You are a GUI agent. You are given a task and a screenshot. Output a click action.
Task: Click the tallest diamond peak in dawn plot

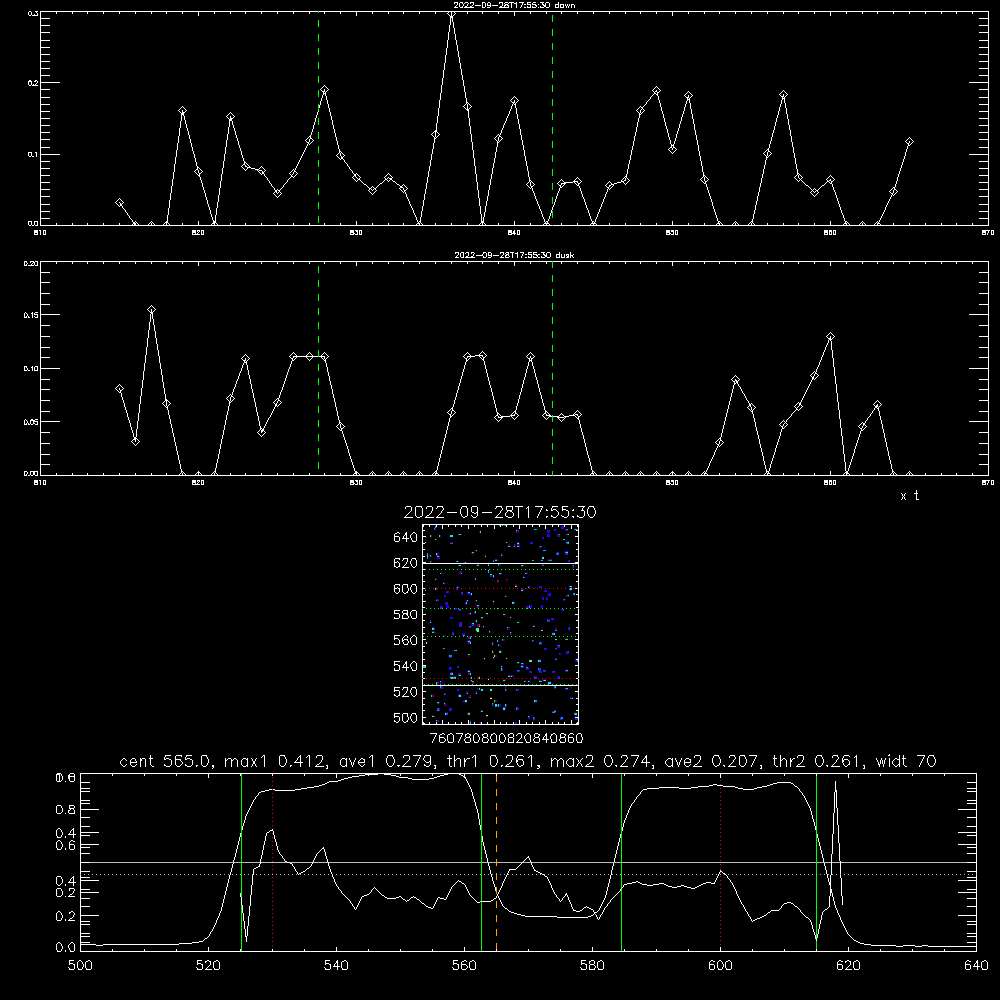(x=452, y=14)
